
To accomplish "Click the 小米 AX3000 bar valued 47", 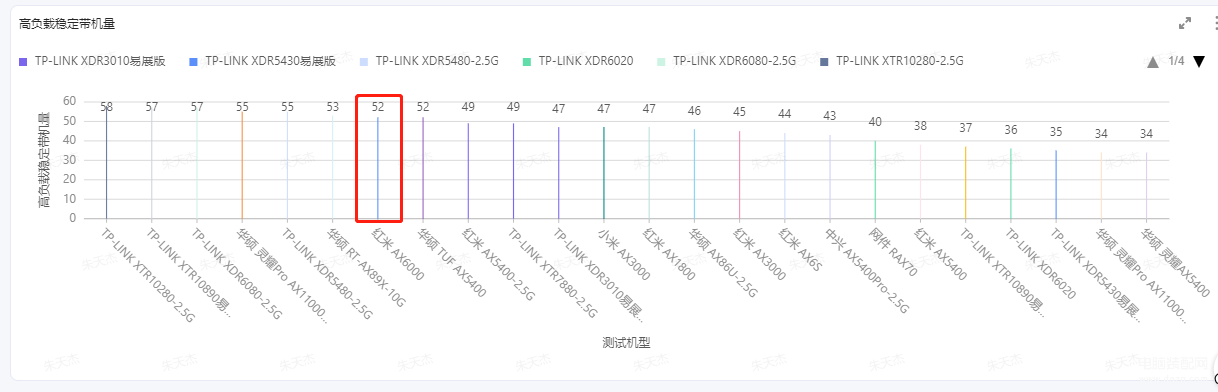I will pyautogui.click(x=604, y=172).
